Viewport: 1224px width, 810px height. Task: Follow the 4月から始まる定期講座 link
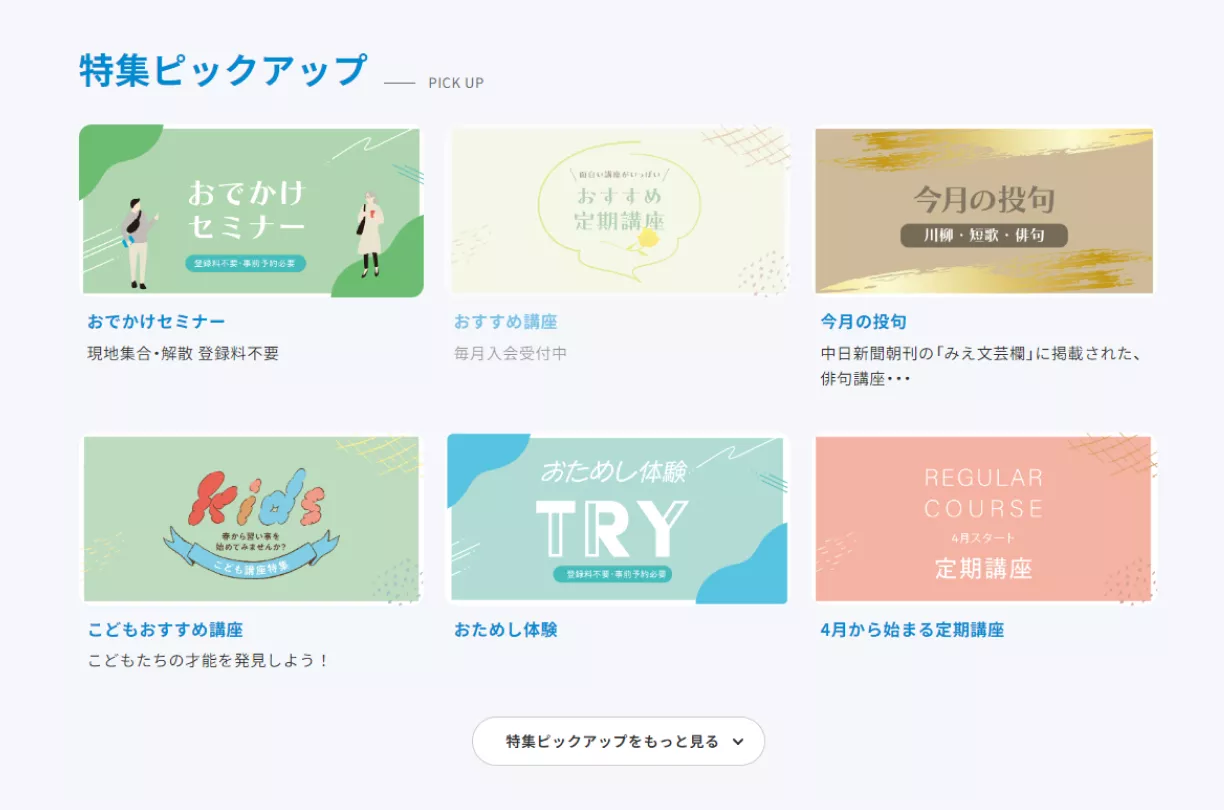tap(912, 630)
